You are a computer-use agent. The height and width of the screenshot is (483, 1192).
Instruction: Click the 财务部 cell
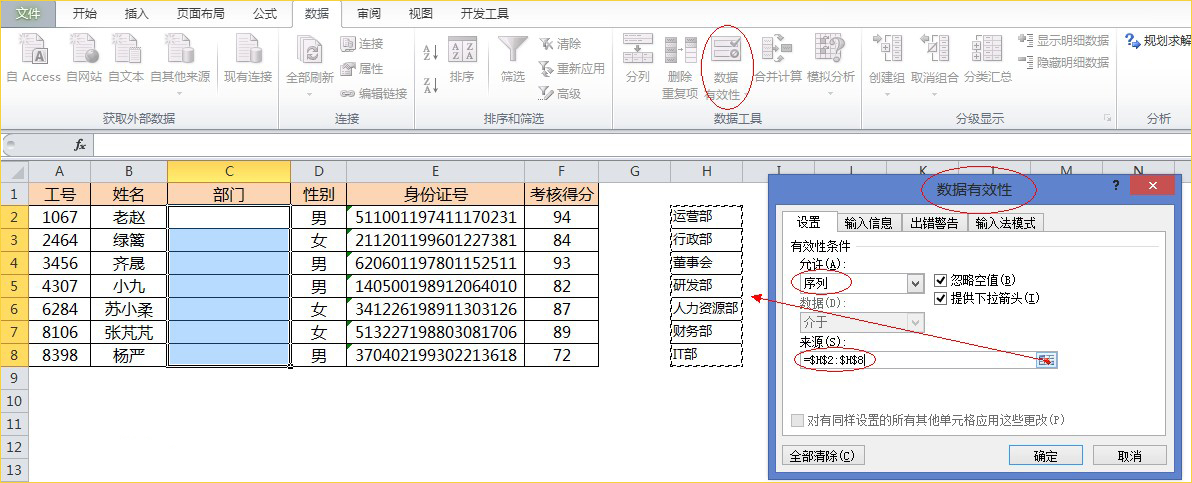(707, 332)
